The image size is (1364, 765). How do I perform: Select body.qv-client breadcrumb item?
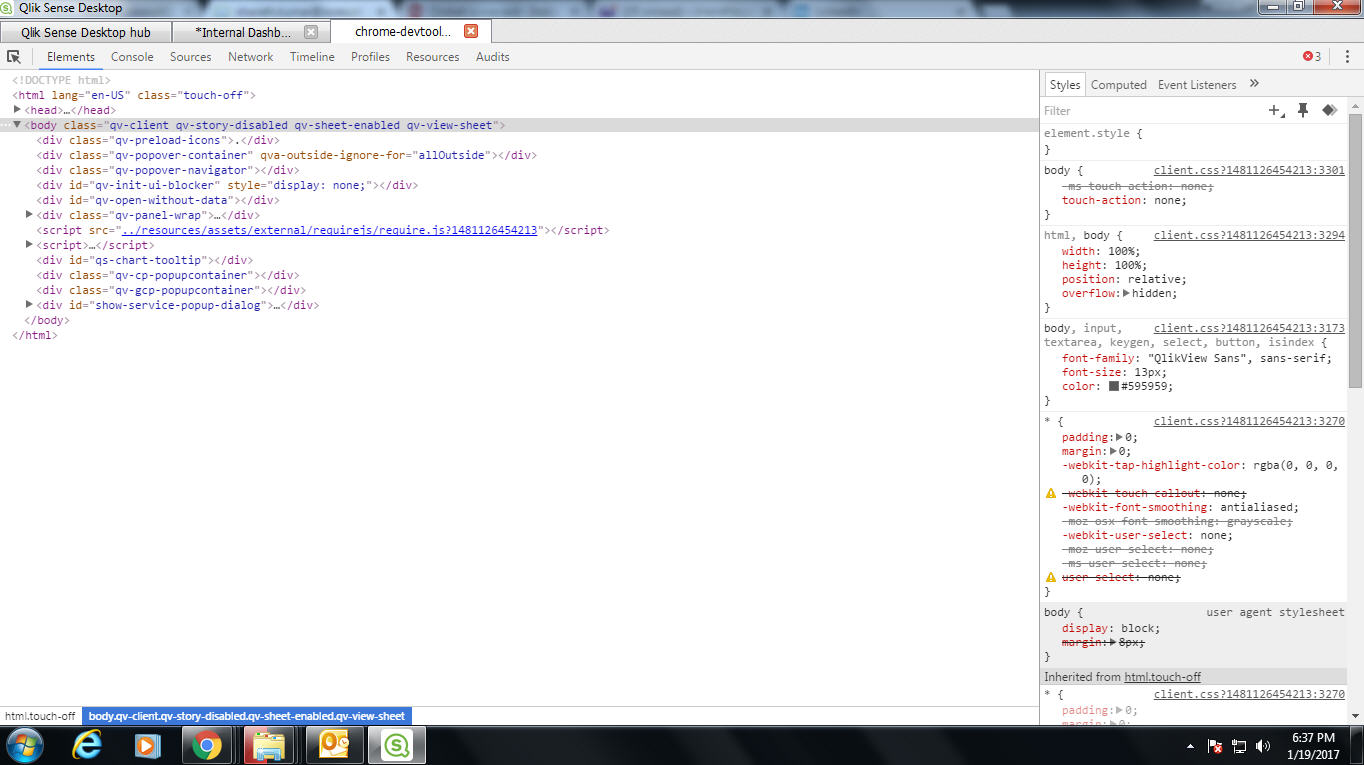(x=247, y=716)
